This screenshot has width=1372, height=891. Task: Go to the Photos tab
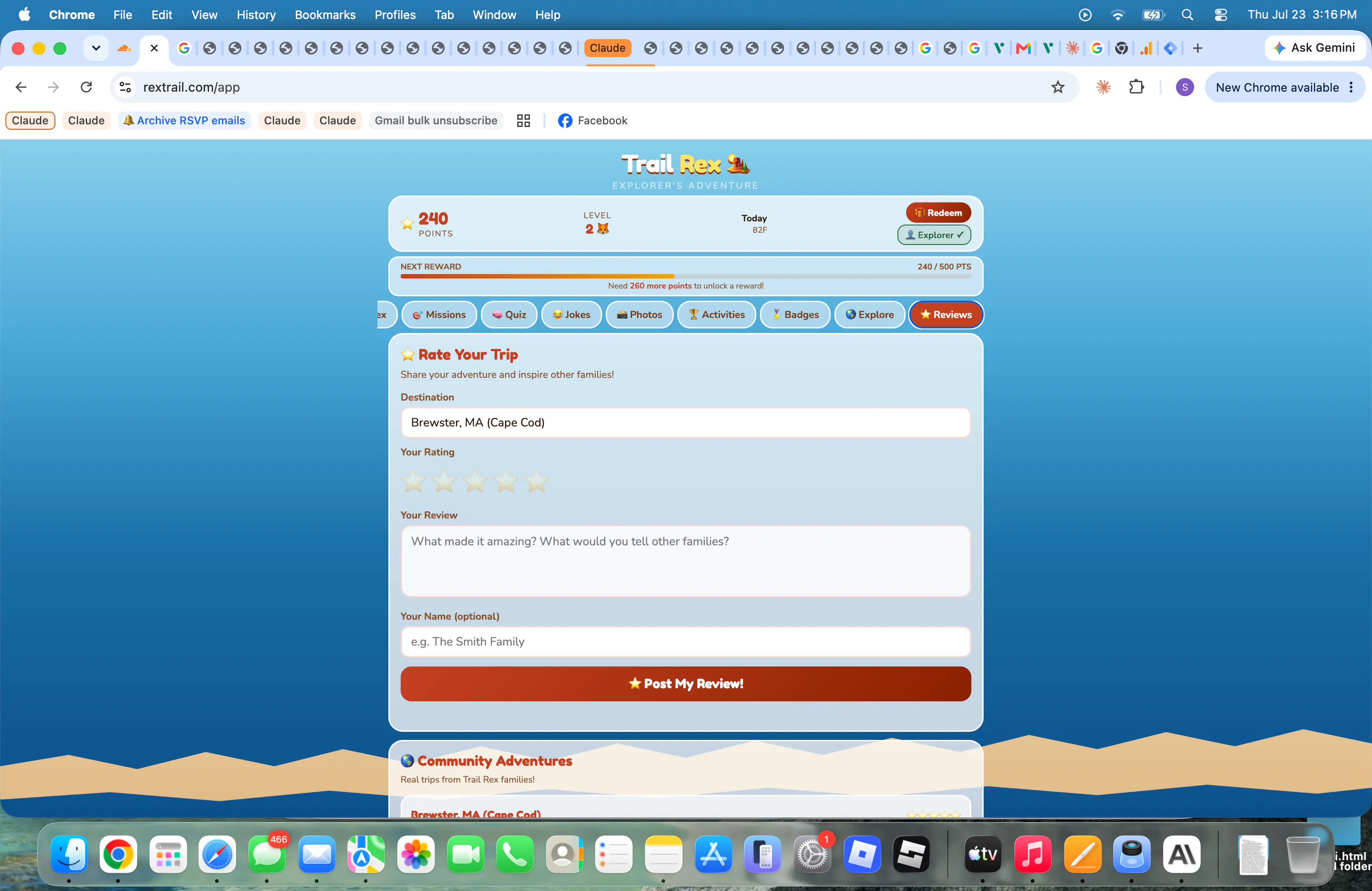click(x=639, y=315)
